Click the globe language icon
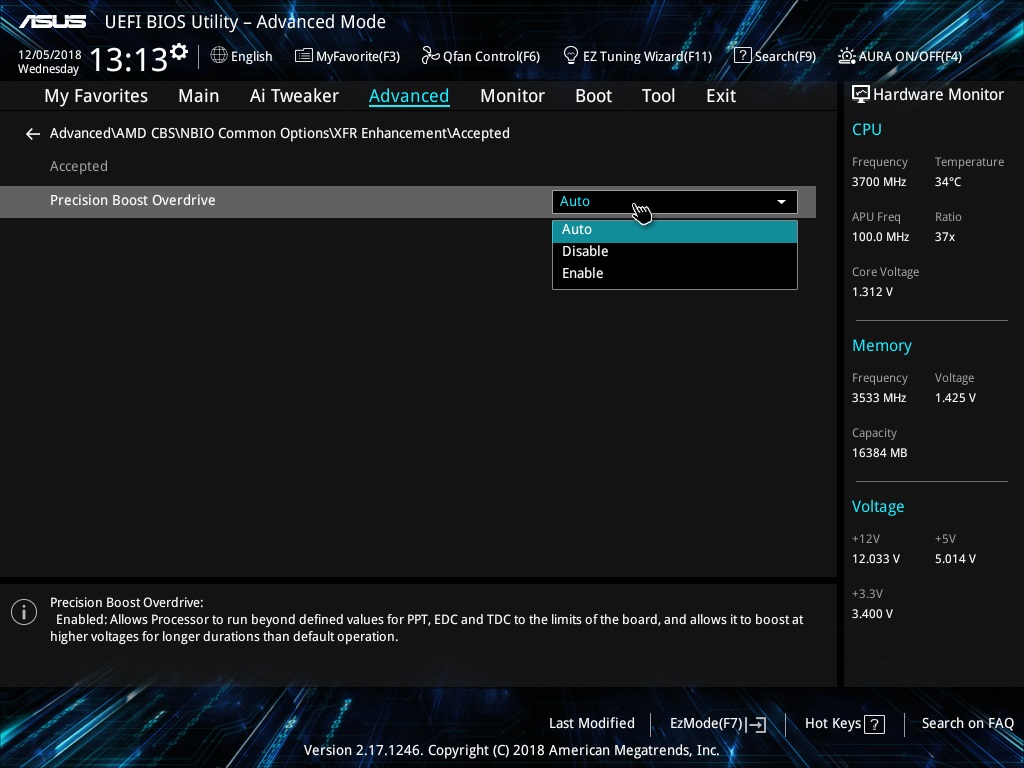The height and width of the screenshot is (768, 1024). [219, 55]
